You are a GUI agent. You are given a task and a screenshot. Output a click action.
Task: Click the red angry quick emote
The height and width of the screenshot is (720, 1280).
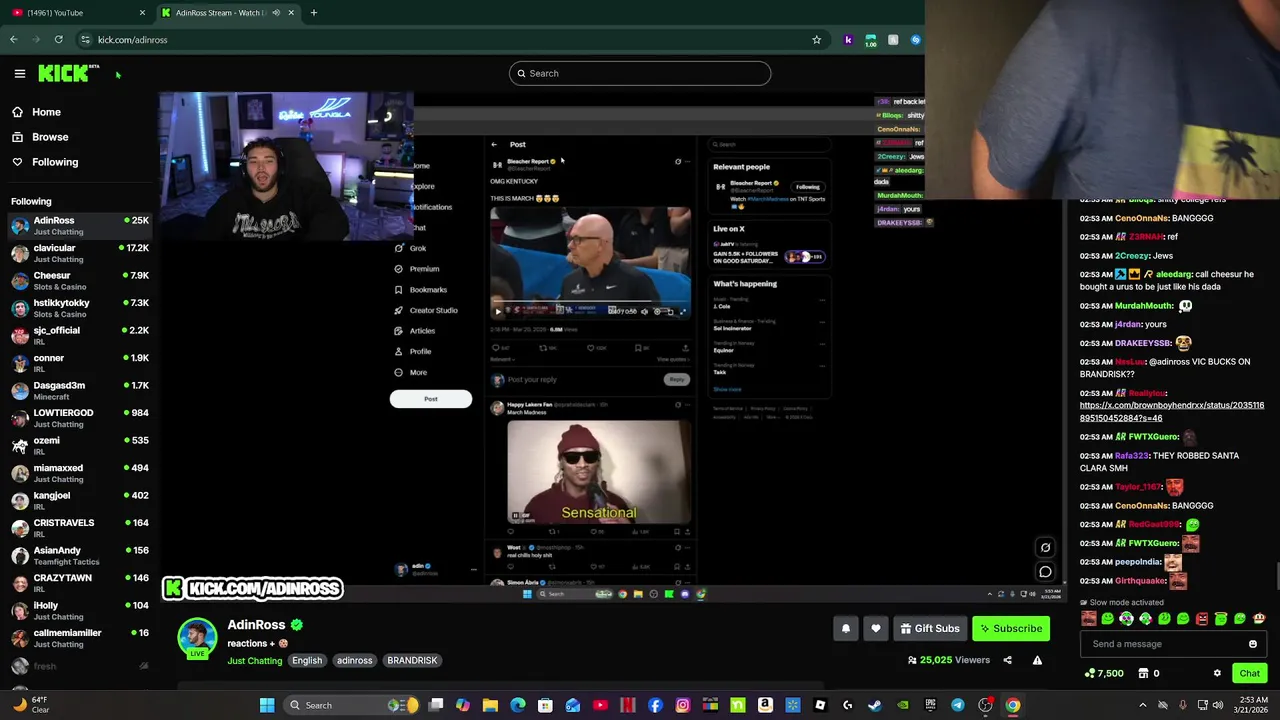pos(1202,619)
